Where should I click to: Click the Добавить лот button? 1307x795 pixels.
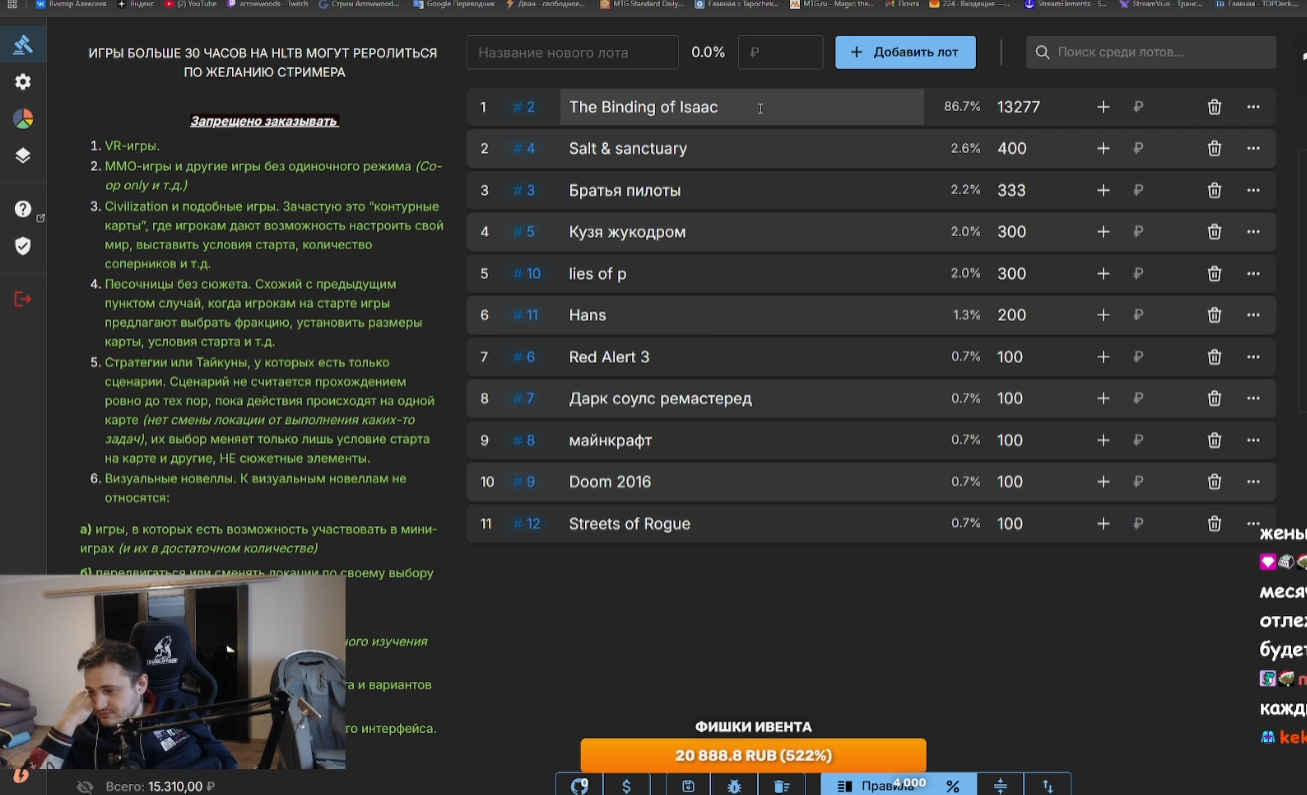[905, 52]
